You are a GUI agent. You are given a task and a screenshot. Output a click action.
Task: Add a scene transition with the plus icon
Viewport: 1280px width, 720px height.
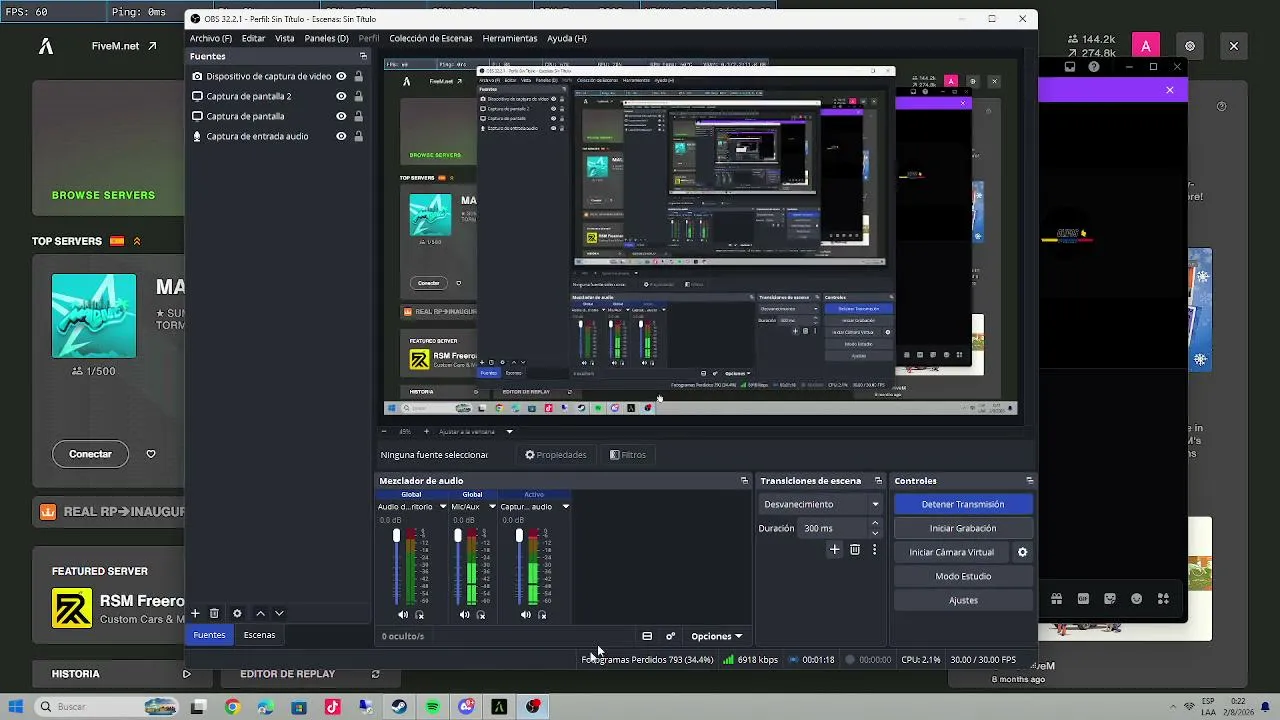coord(834,549)
